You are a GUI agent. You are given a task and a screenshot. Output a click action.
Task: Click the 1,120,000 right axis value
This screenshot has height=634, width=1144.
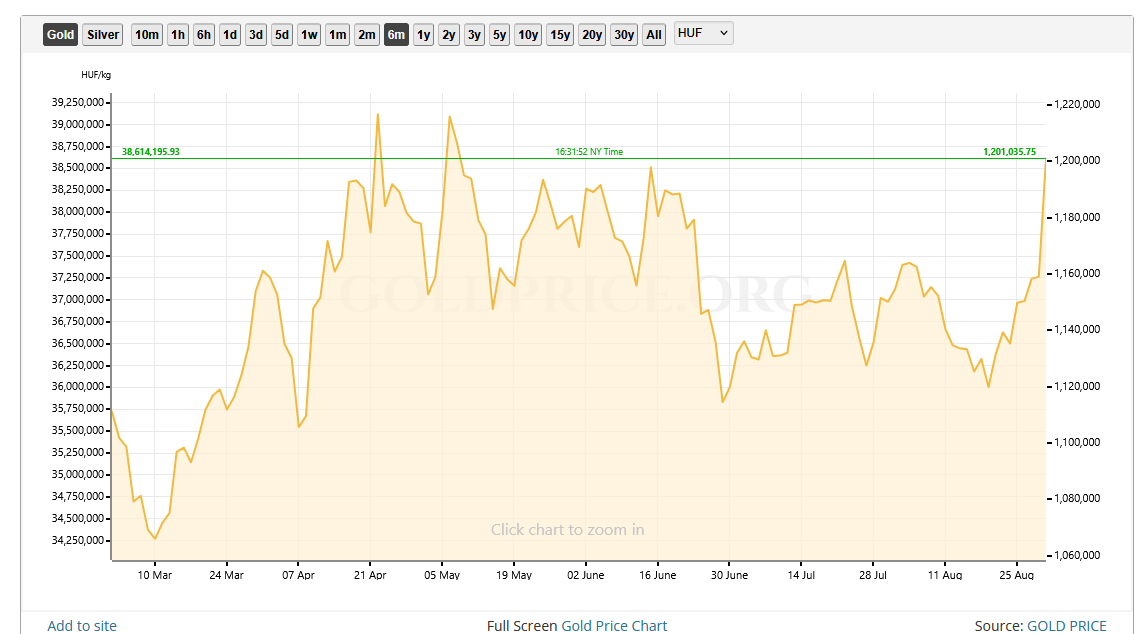[1077, 386]
